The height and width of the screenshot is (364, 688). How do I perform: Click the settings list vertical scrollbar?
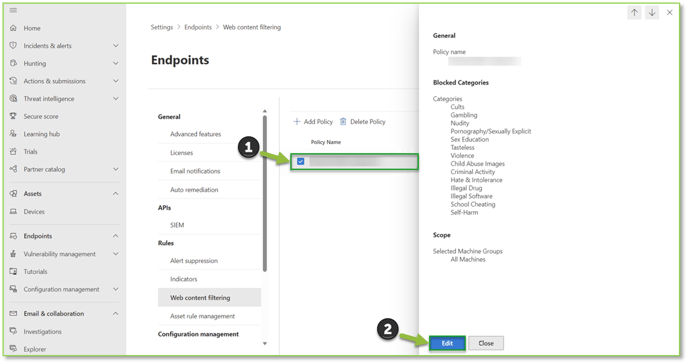[x=265, y=193]
